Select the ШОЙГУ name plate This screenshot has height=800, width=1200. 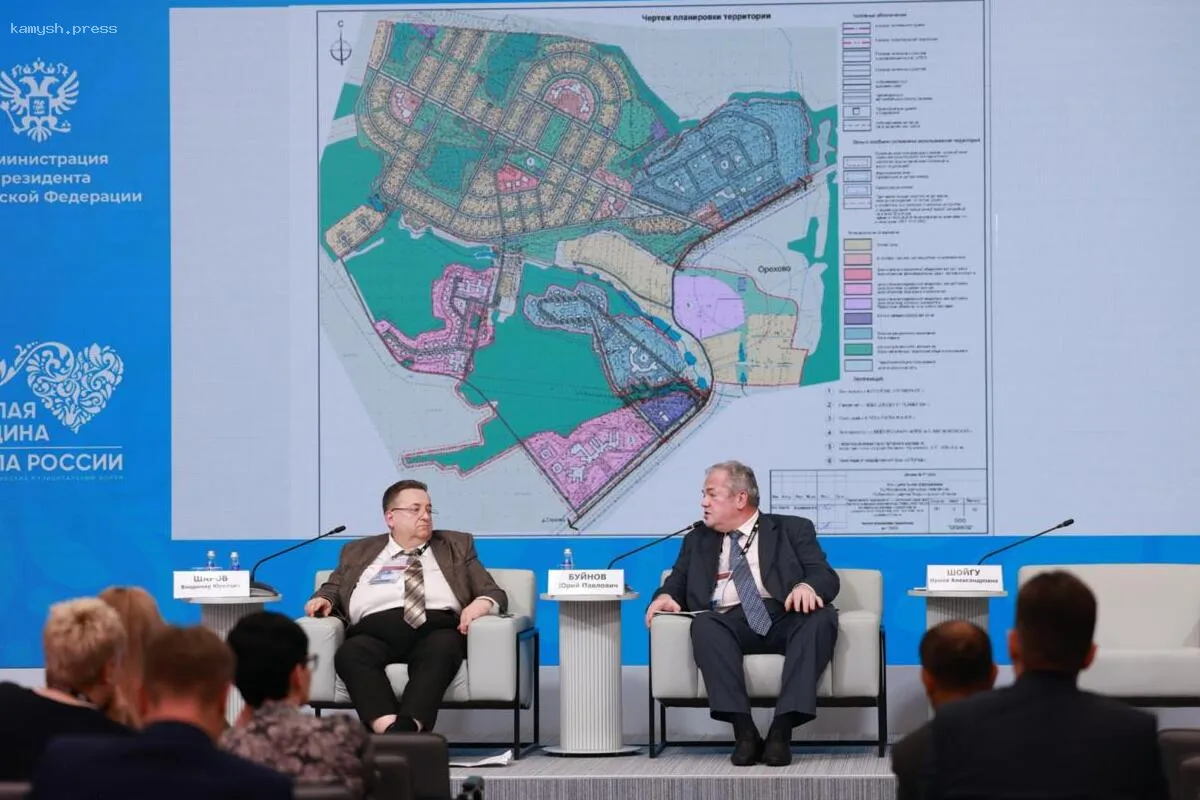[964, 577]
